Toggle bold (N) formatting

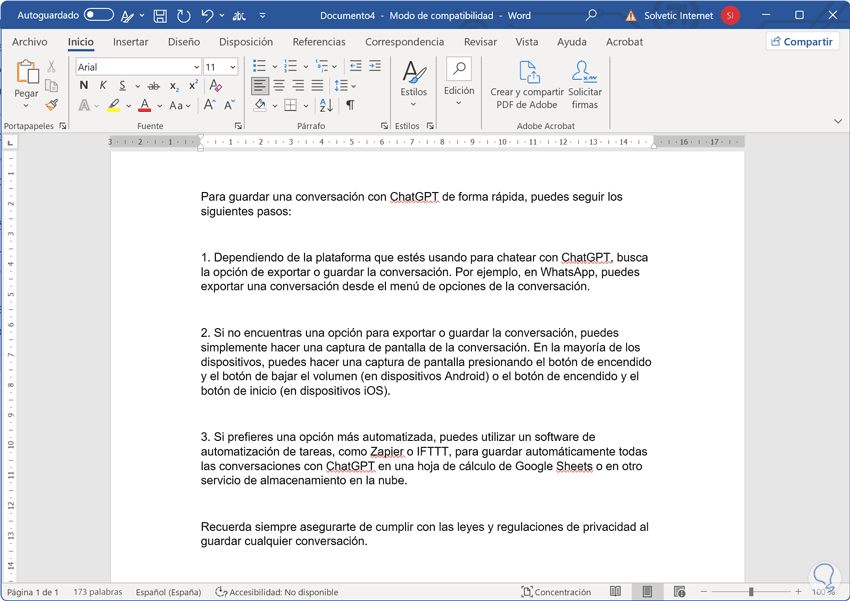point(83,86)
